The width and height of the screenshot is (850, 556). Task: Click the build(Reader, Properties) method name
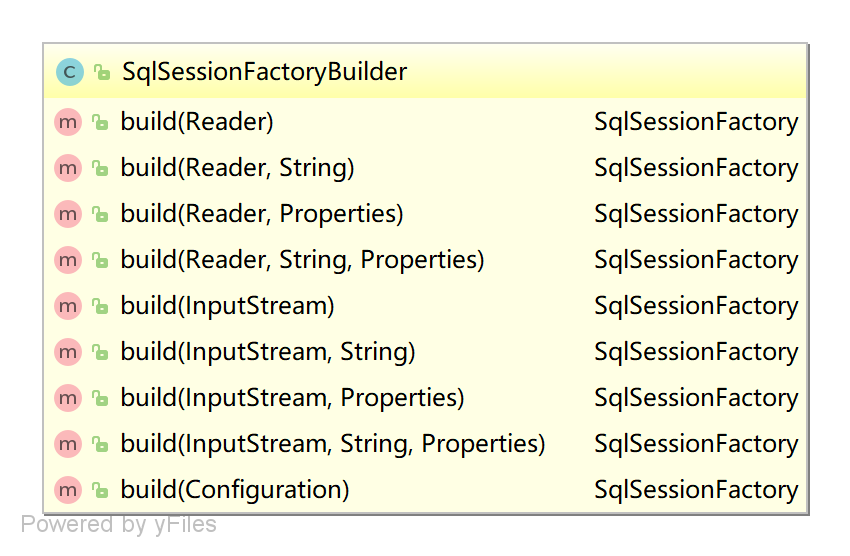[261, 214]
